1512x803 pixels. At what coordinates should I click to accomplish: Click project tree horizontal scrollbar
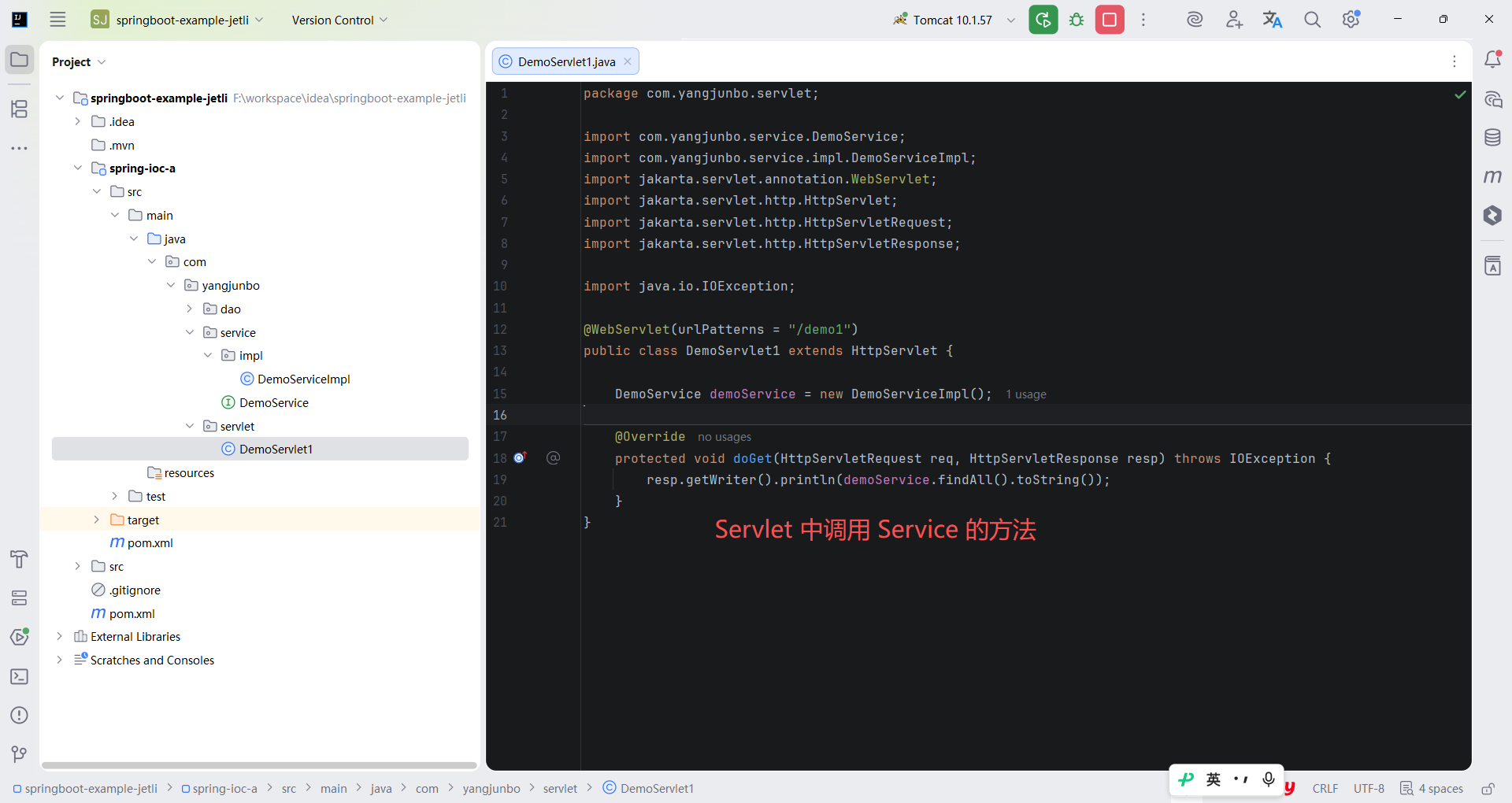pyautogui.click(x=260, y=764)
